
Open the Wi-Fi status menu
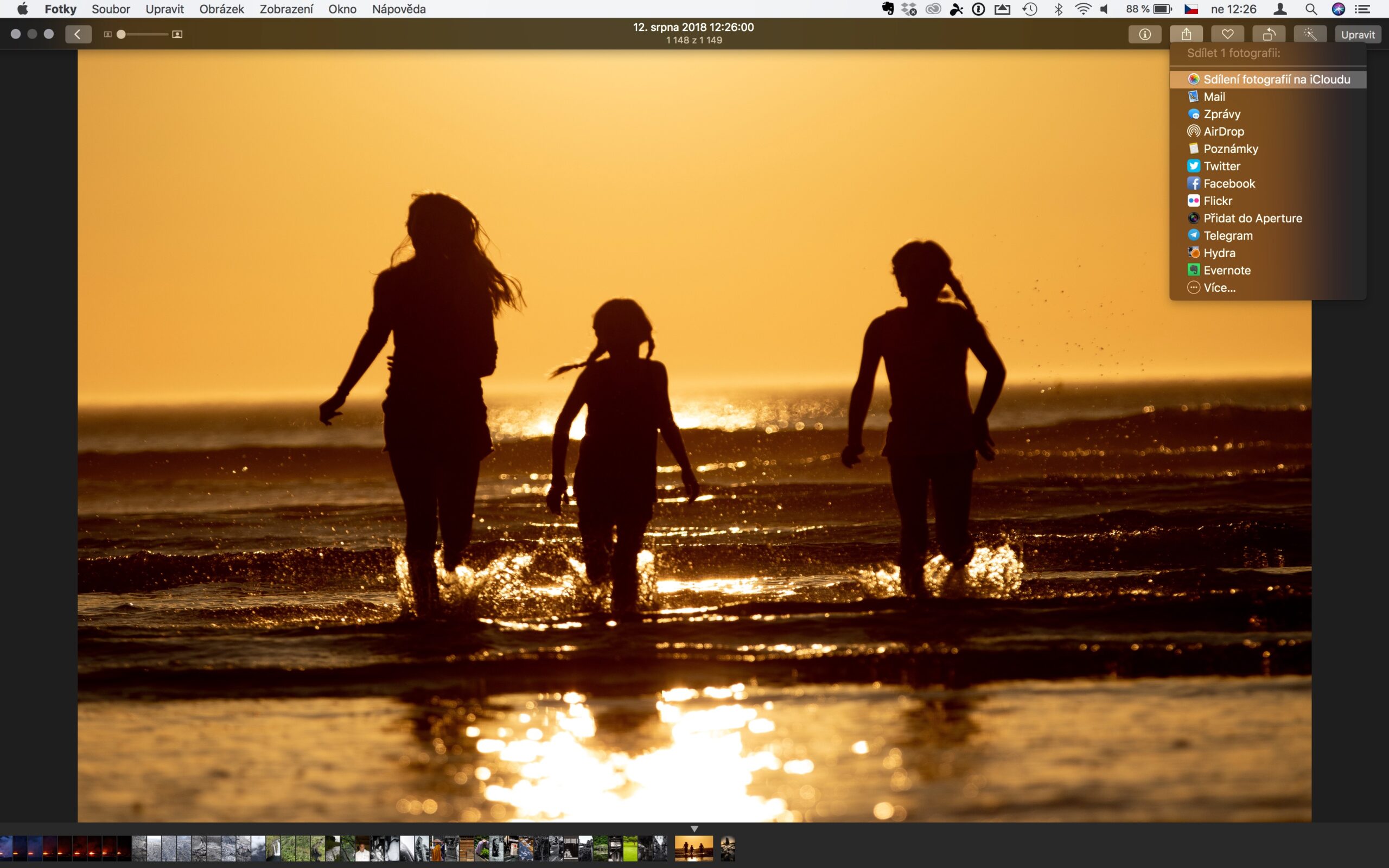[1082, 9]
